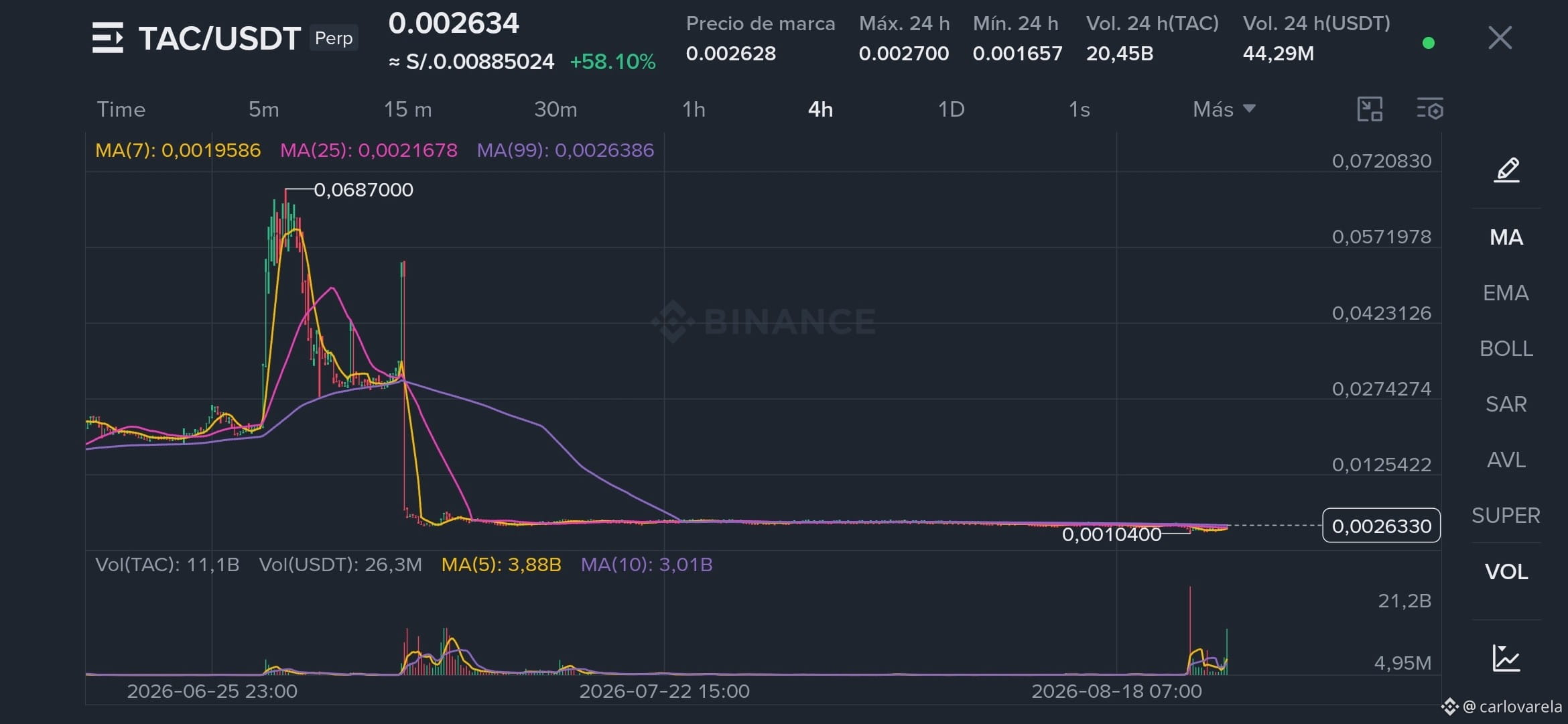Close the chart with the X button

(1500, 38)
